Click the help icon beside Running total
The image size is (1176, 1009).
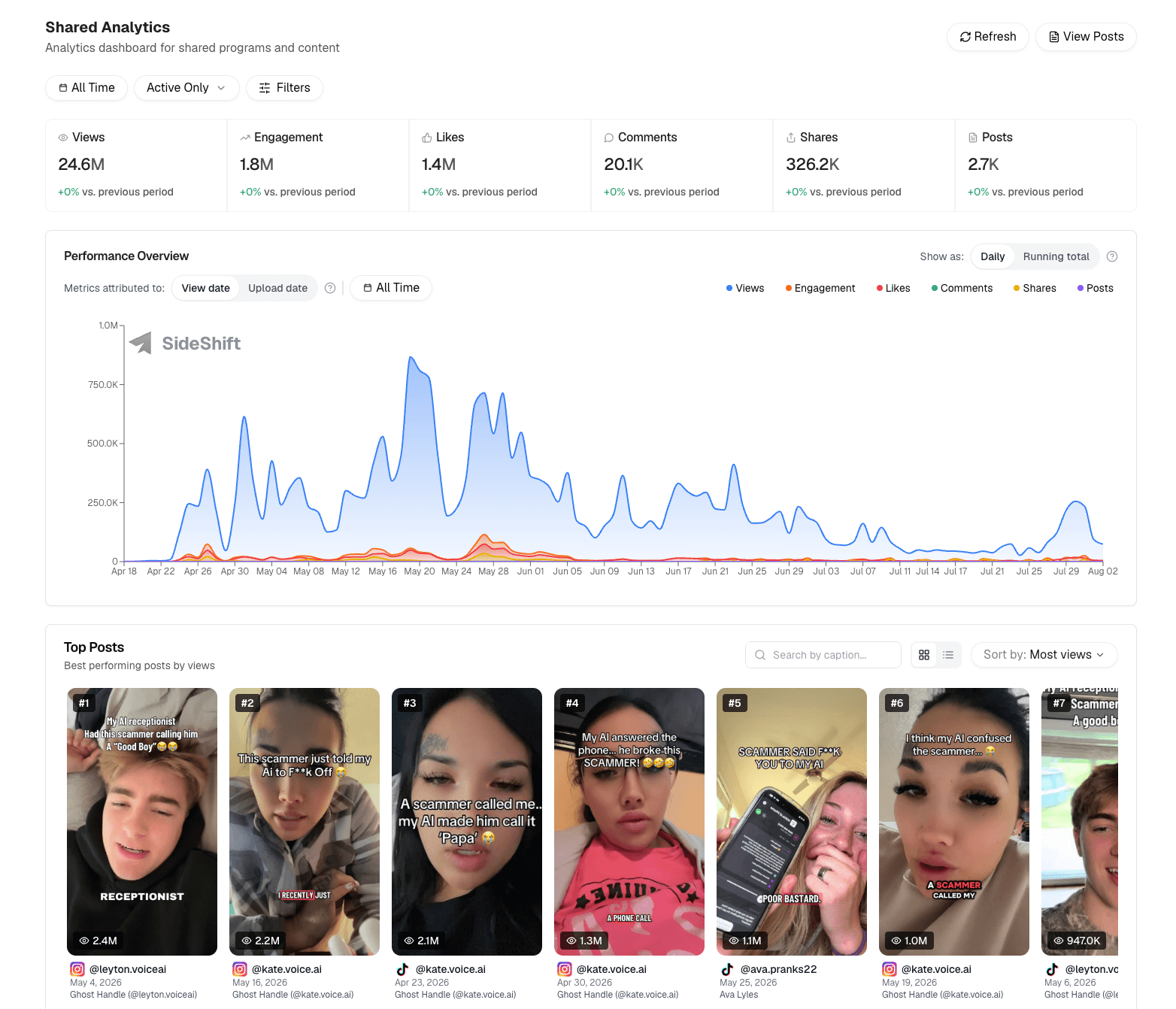pyautogui.click(x=1112, y=256)
